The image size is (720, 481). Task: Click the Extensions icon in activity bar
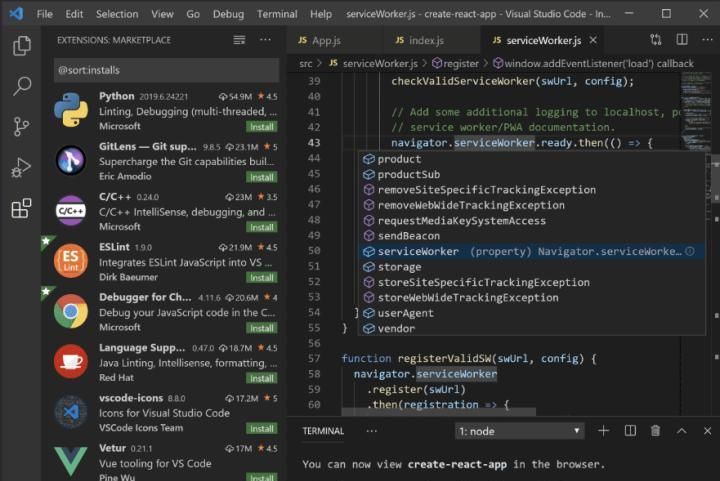21,209
